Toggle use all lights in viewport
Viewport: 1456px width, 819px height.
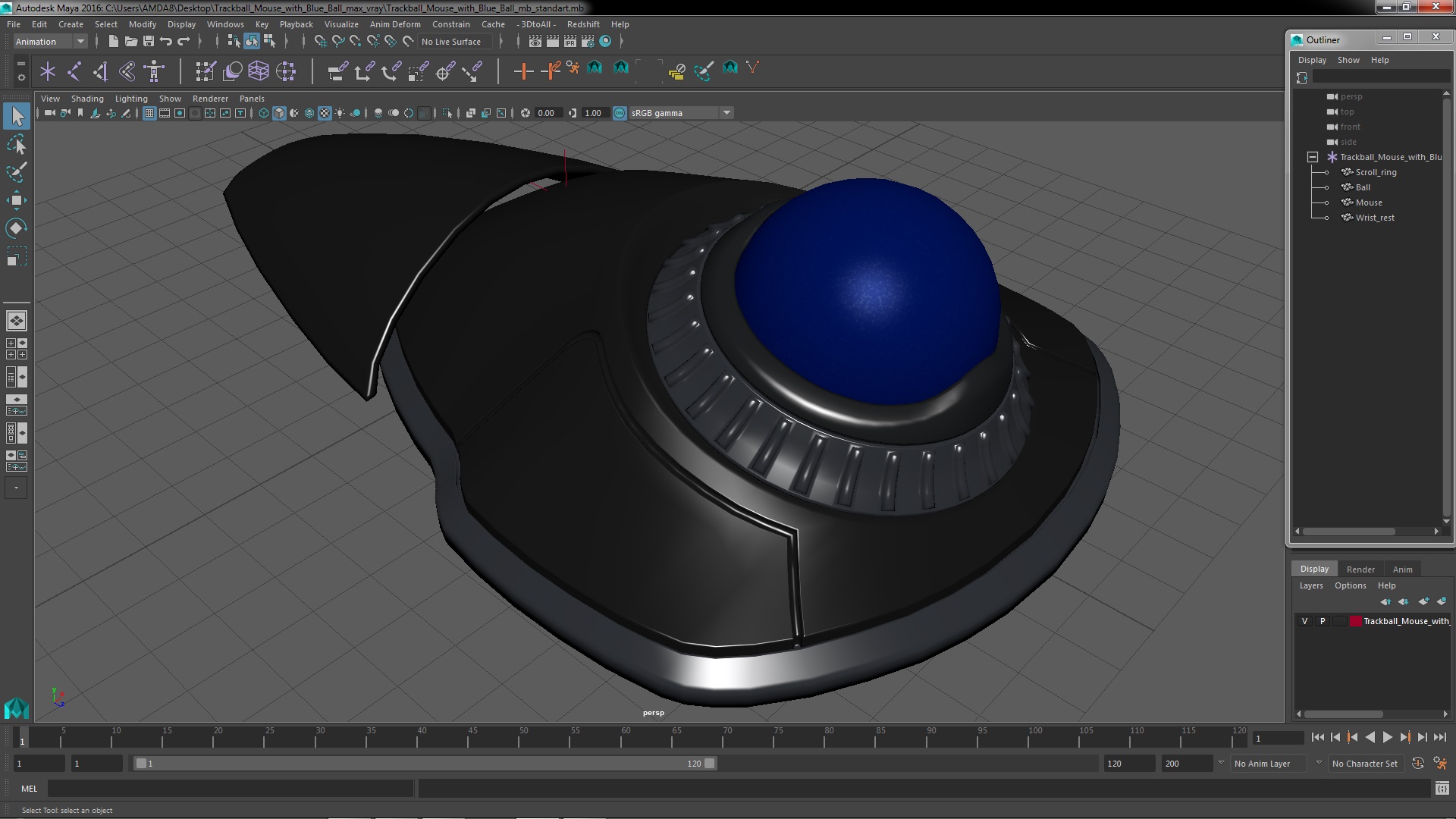340,113
